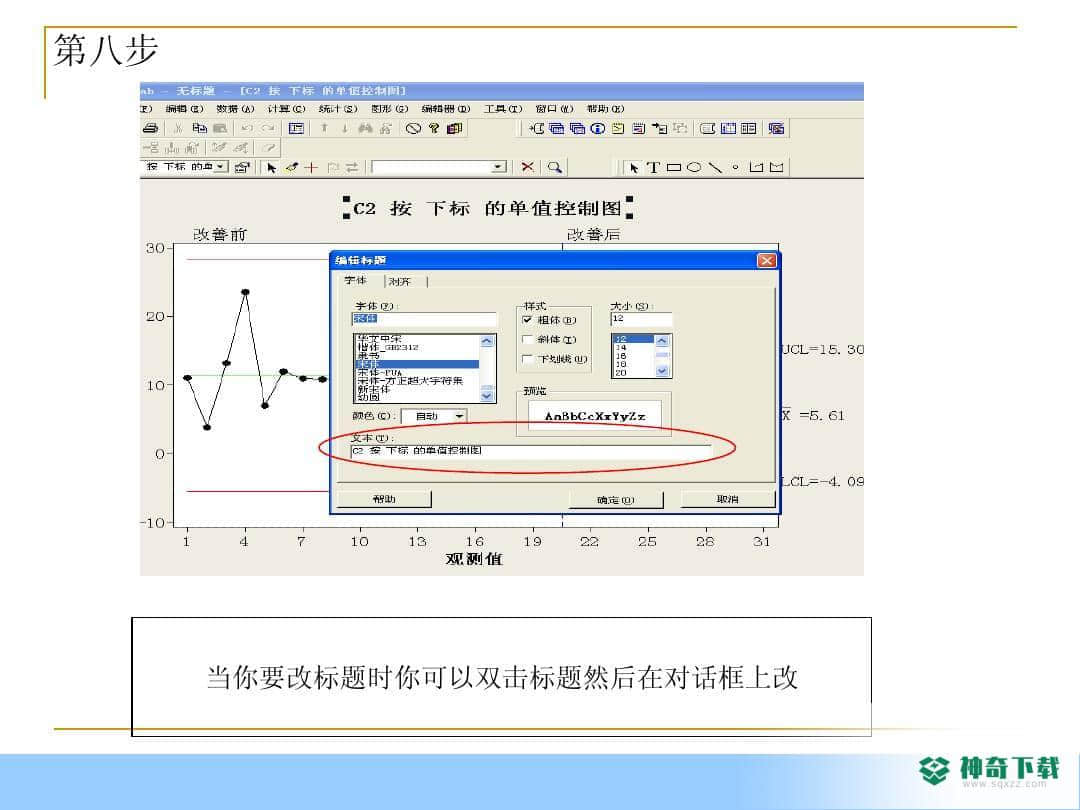Switch to the 字体 tab in dialog
Screen dimensions: 1080x810
(356, 280)
